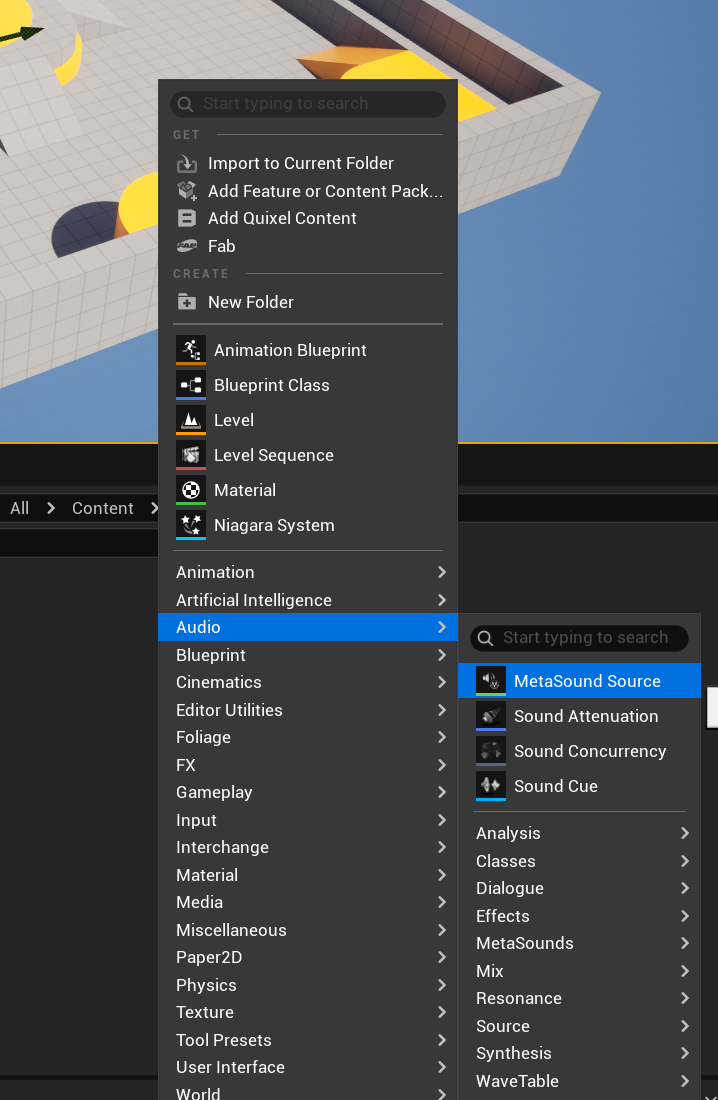Screen dimensions: 718x1100
Task: Click Content in the breadcrumb path
Action: tap(102, 508)
